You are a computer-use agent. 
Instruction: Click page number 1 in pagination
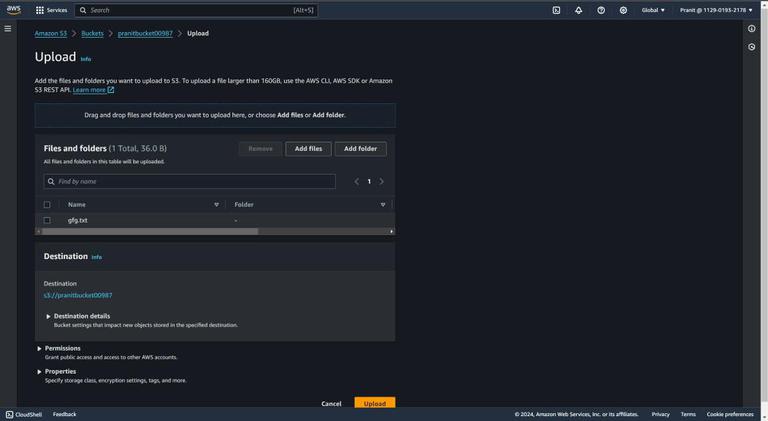pyautogui.click(x=369, y=182)
